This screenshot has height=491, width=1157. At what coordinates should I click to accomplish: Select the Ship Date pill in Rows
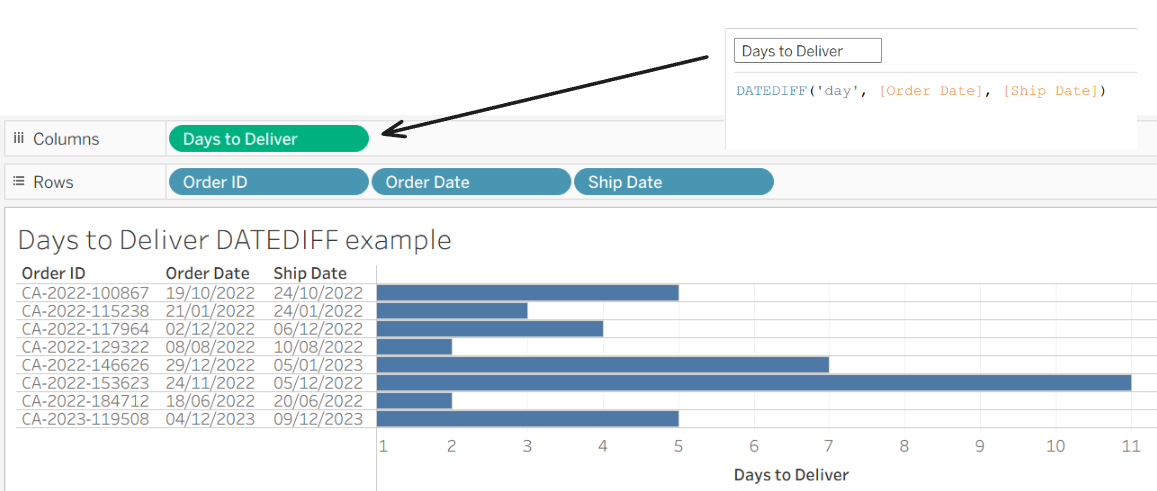tap(672, 182)
